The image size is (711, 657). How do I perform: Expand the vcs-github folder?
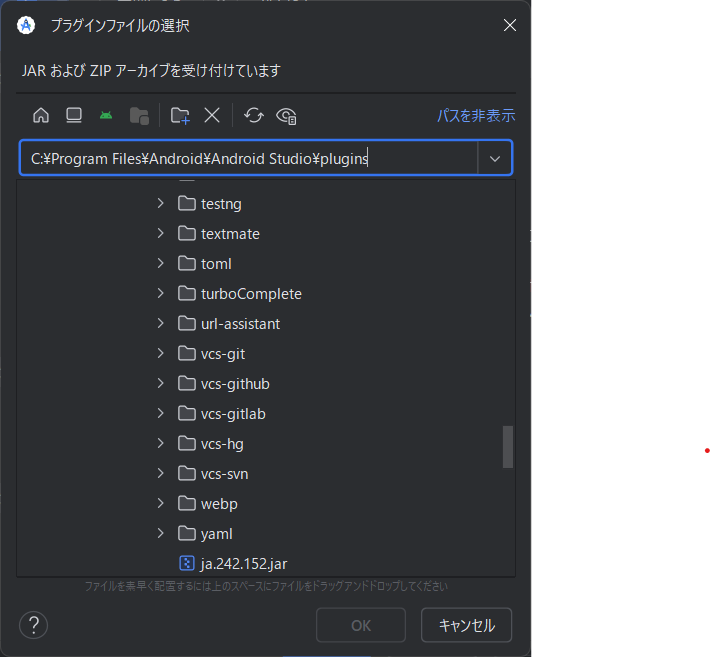pos(161,384)
